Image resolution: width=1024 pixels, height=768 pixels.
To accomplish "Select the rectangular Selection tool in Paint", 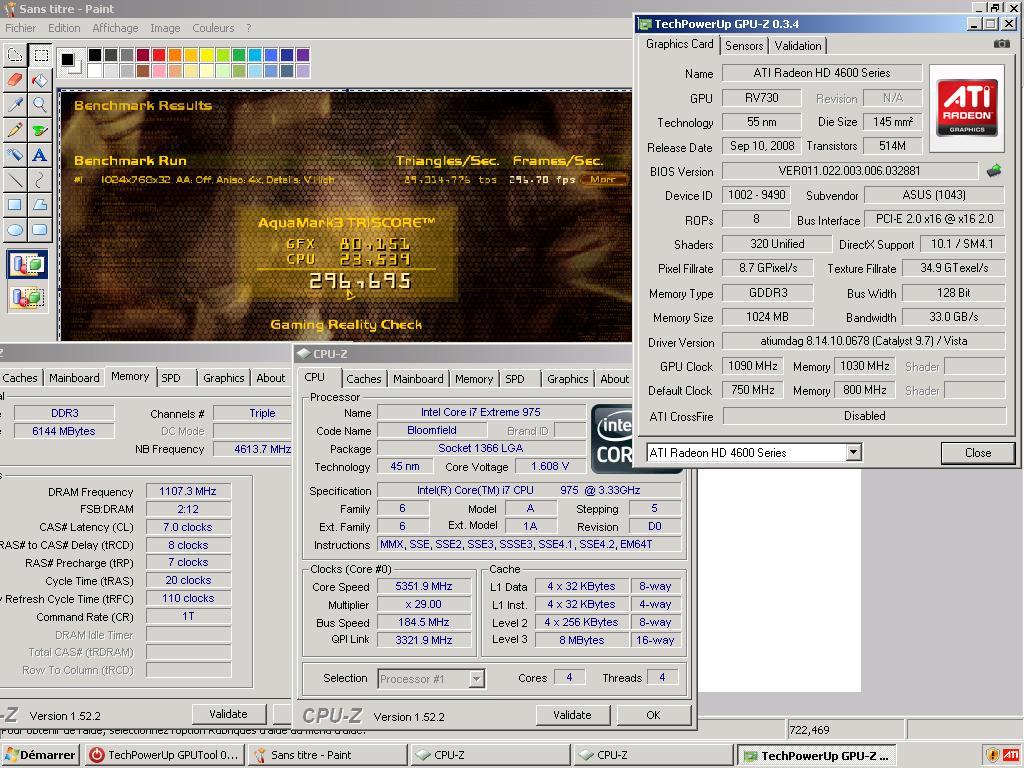I will [x=40, y=56].
